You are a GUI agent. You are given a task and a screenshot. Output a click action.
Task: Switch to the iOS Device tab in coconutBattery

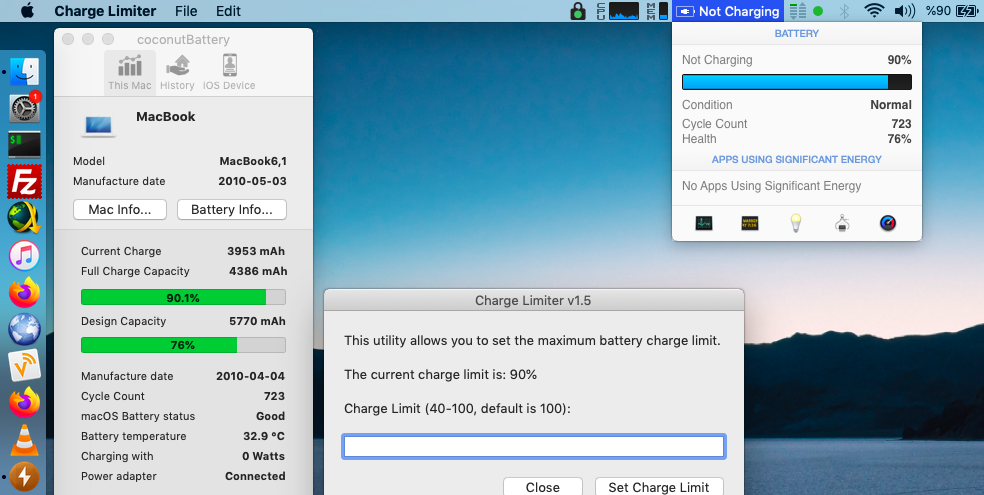click(x=229, y=73)
